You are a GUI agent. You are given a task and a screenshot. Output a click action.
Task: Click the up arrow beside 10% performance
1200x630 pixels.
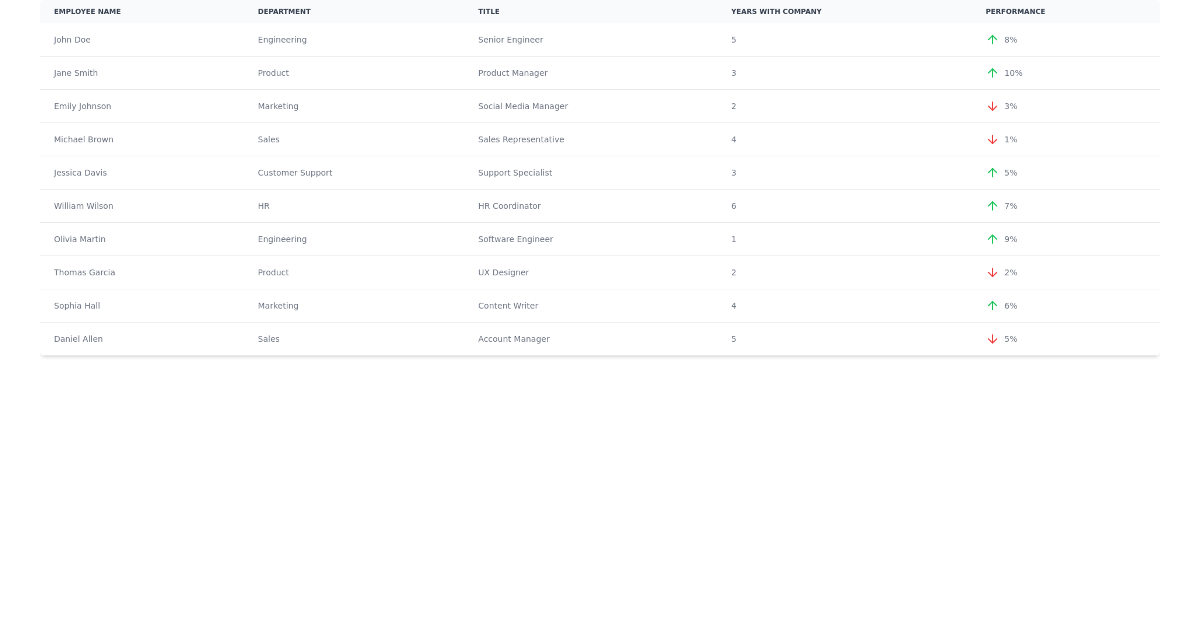click(x=992, y=73)
